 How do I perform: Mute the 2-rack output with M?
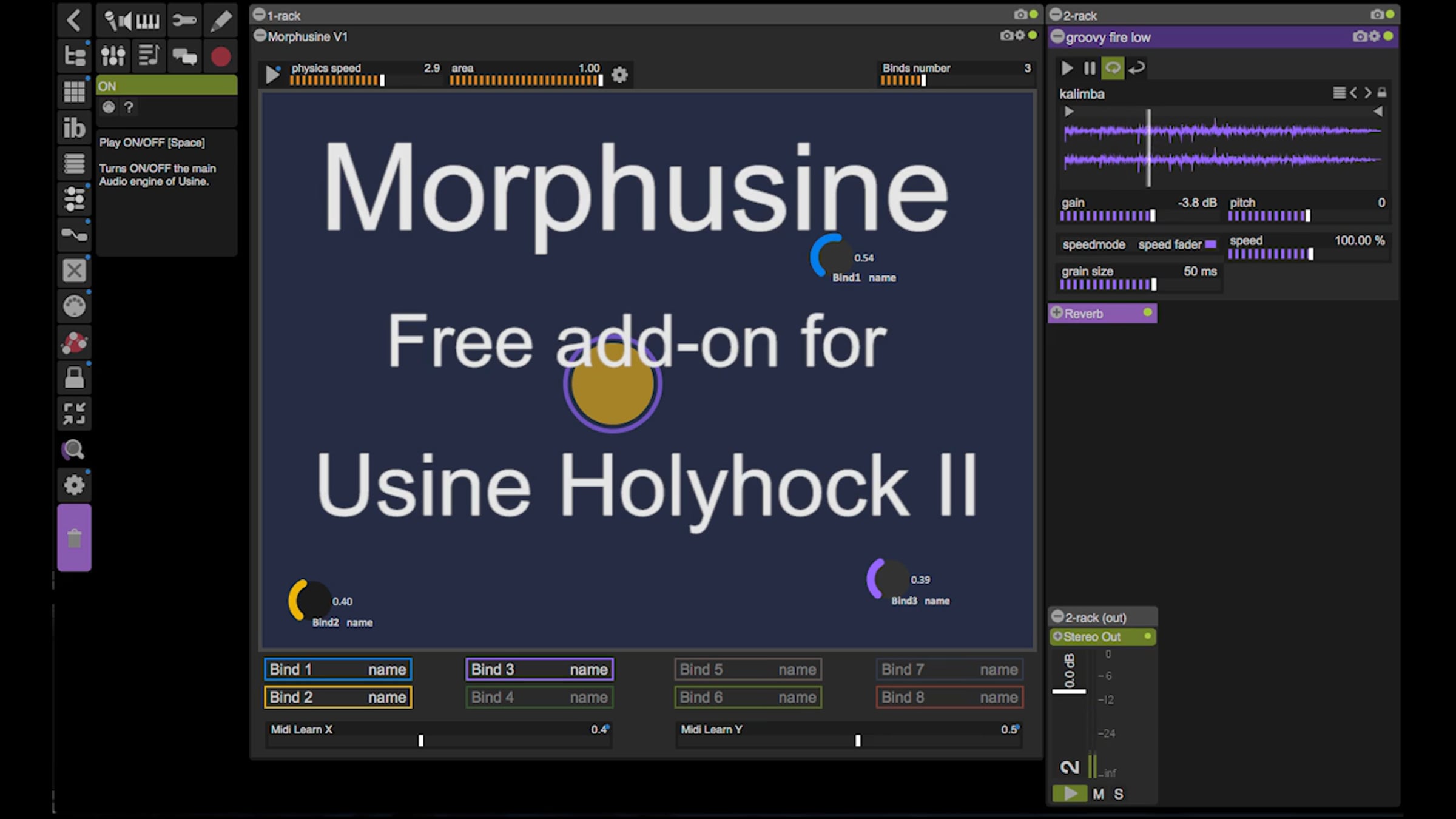(1098, 794)
